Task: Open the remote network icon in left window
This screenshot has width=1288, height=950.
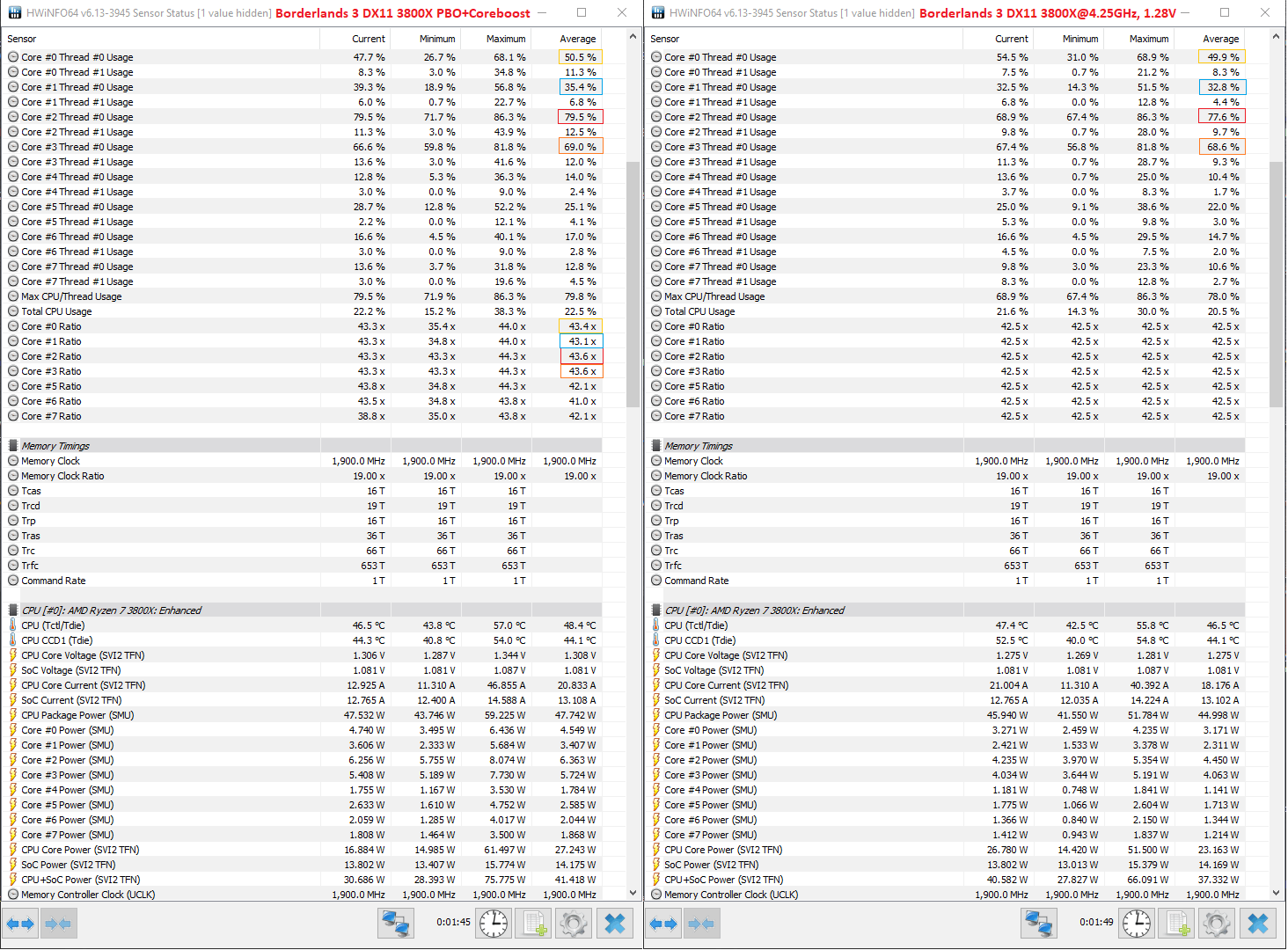Action: click(396, 924)
